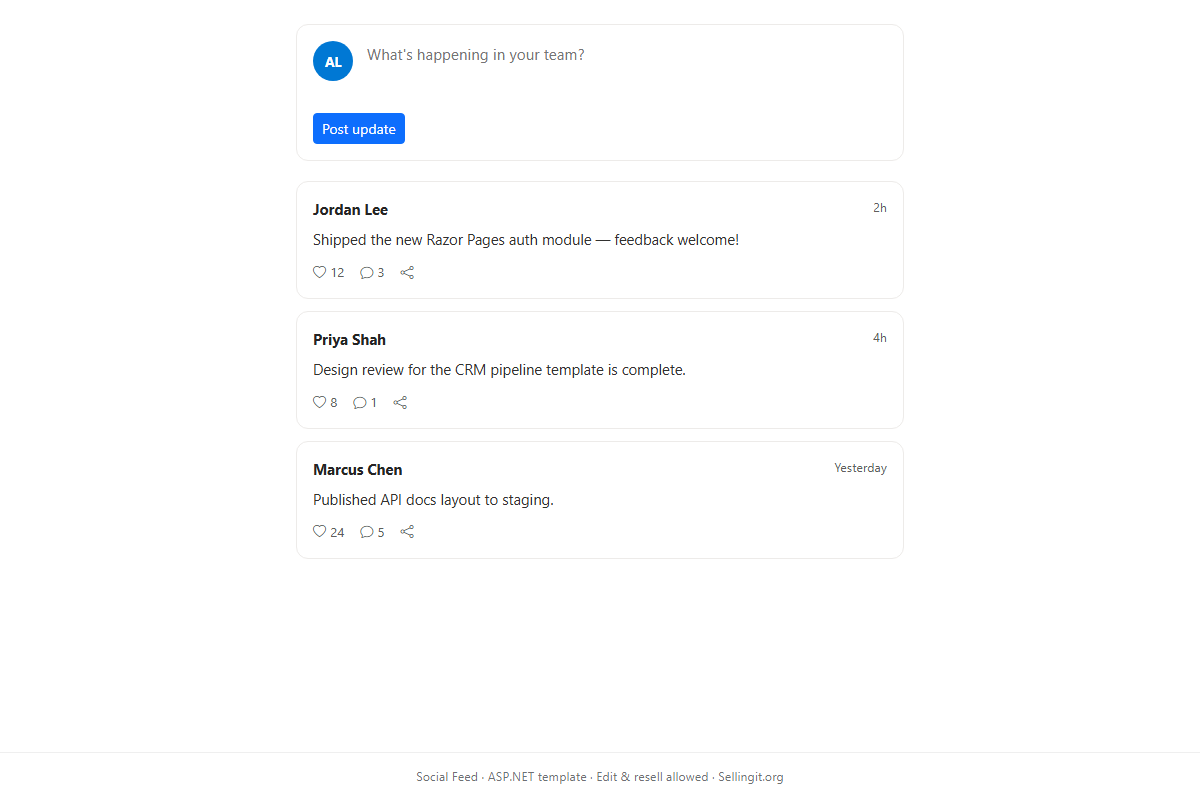Open comments on Marcus Chen's post
Image resolution: width=1200 pixels, height=800 pixels.
tap(372, 532)
